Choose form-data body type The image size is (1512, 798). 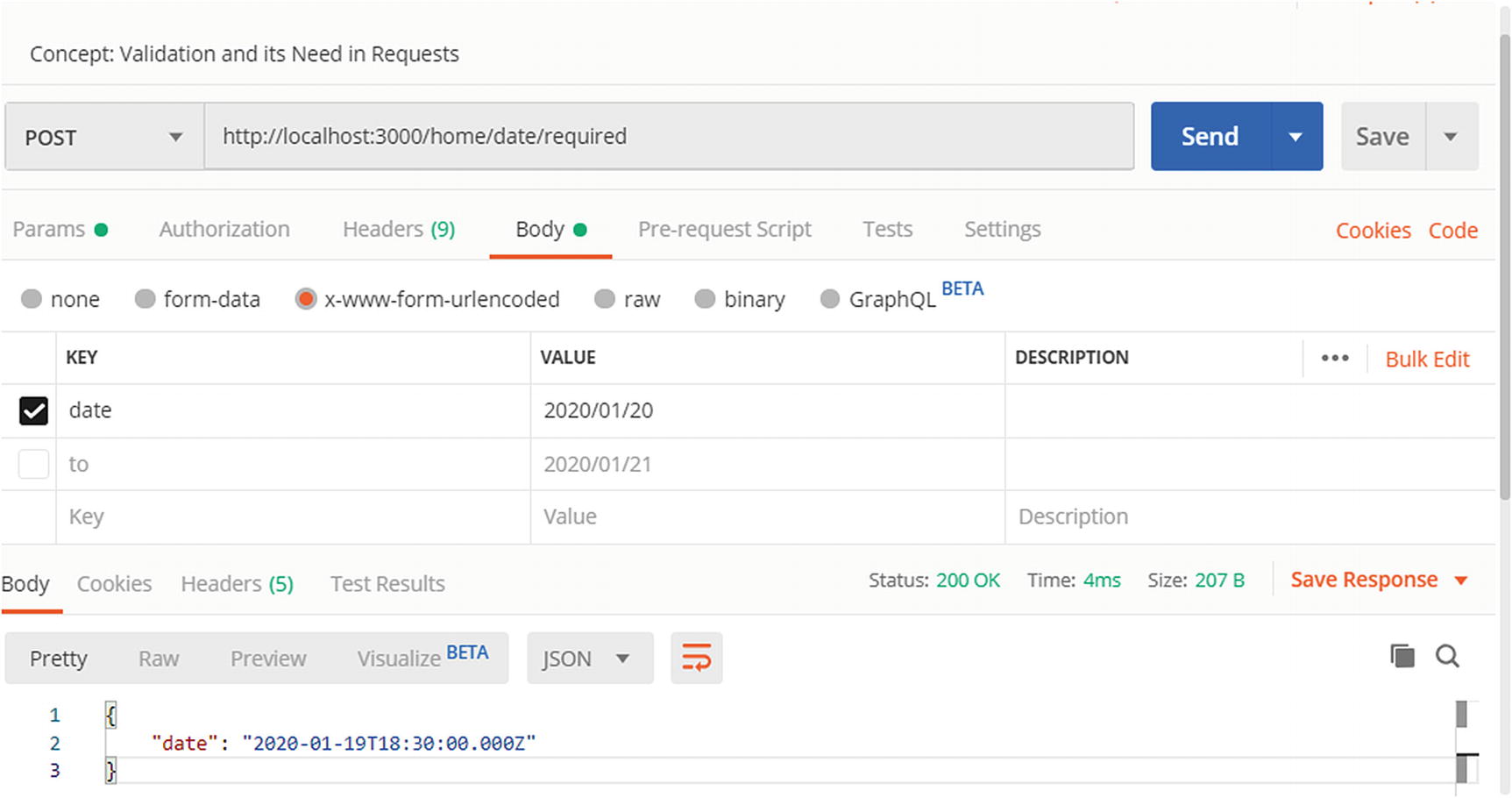click(146, 299)
